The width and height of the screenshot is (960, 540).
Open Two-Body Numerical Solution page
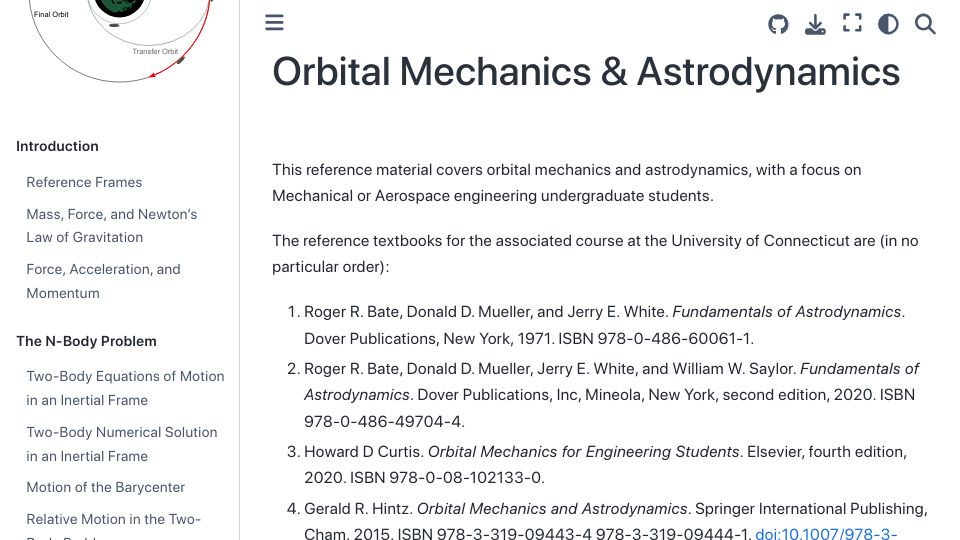pos(122,444)
